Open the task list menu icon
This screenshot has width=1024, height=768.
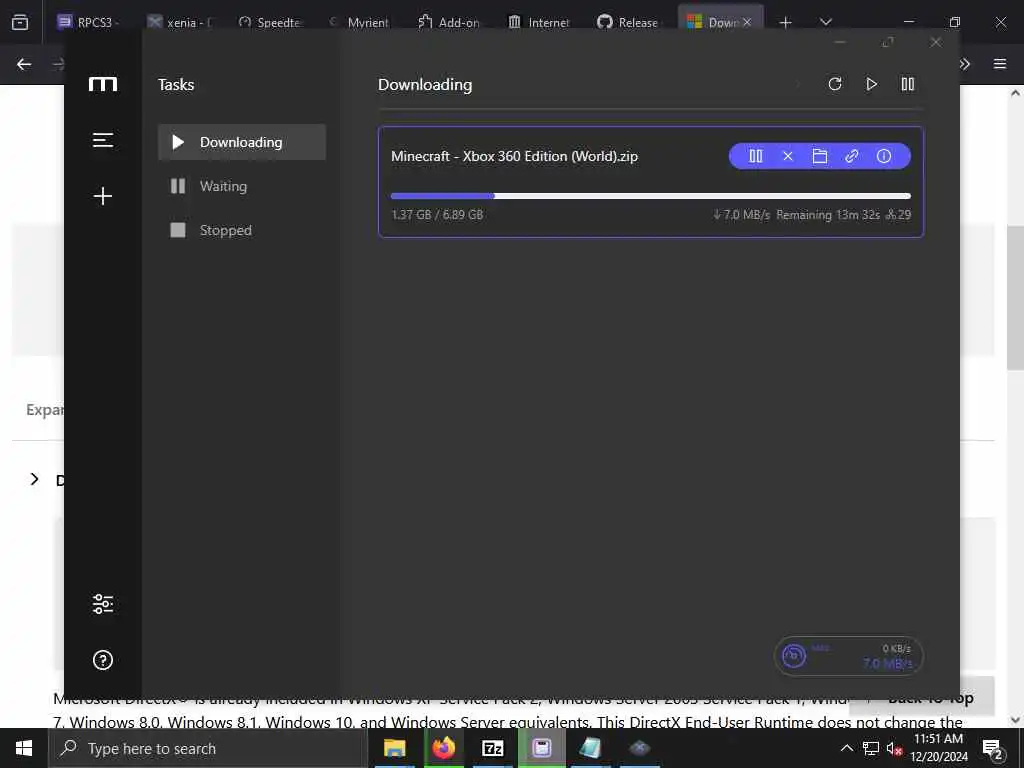pyautogui.click(x=103, y=140)
